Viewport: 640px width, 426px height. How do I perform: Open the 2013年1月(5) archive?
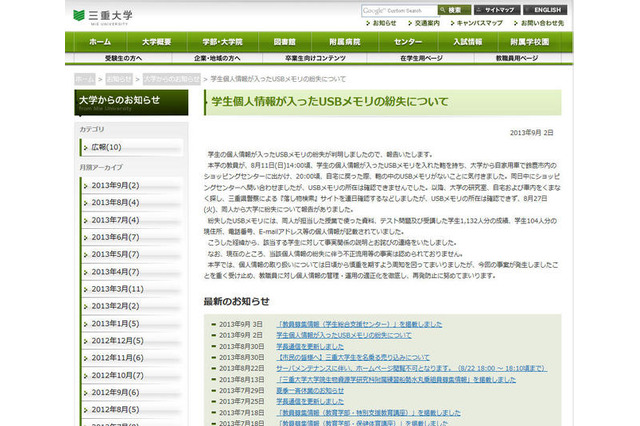[x=131, y=324]
